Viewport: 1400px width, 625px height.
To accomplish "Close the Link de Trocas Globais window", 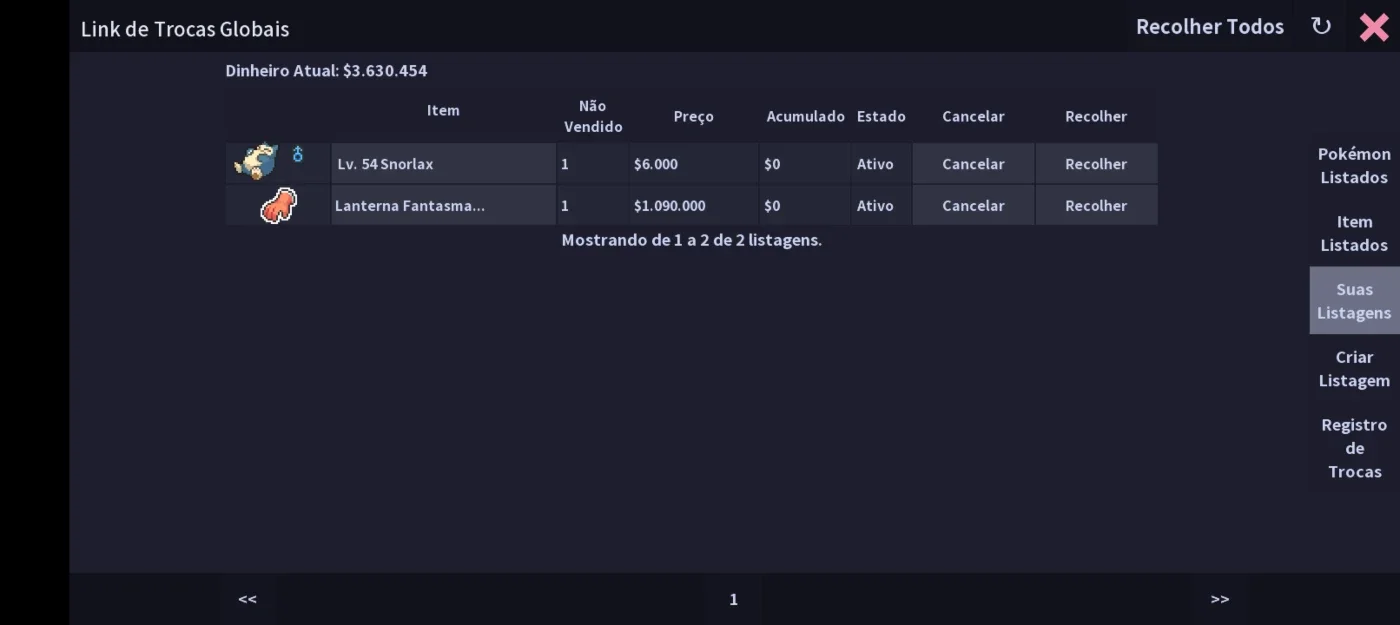I will (1373, 27).
